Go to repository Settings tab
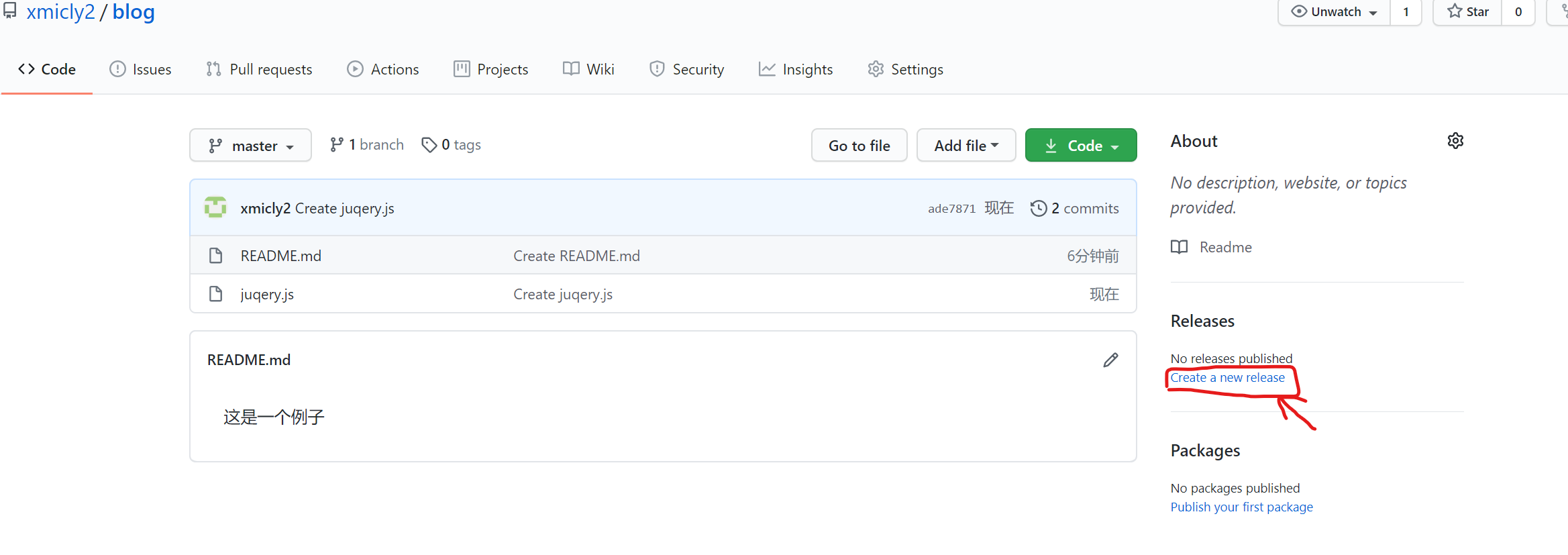Screen dimensions: 1568x555 [905, 69]
